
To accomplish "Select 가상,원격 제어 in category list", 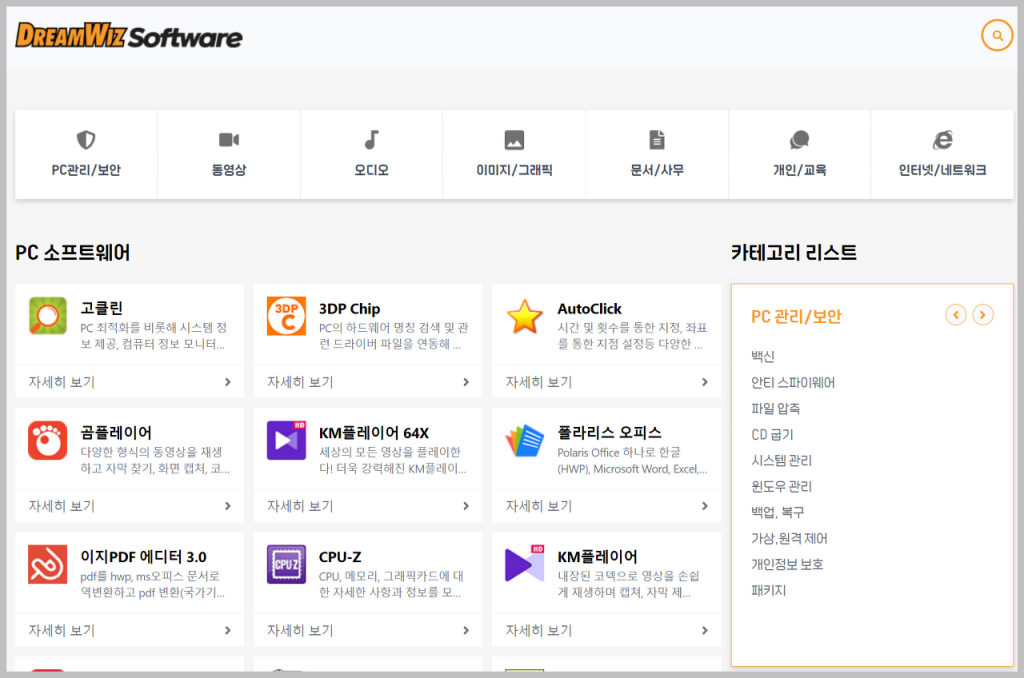I will click(789, 538).
